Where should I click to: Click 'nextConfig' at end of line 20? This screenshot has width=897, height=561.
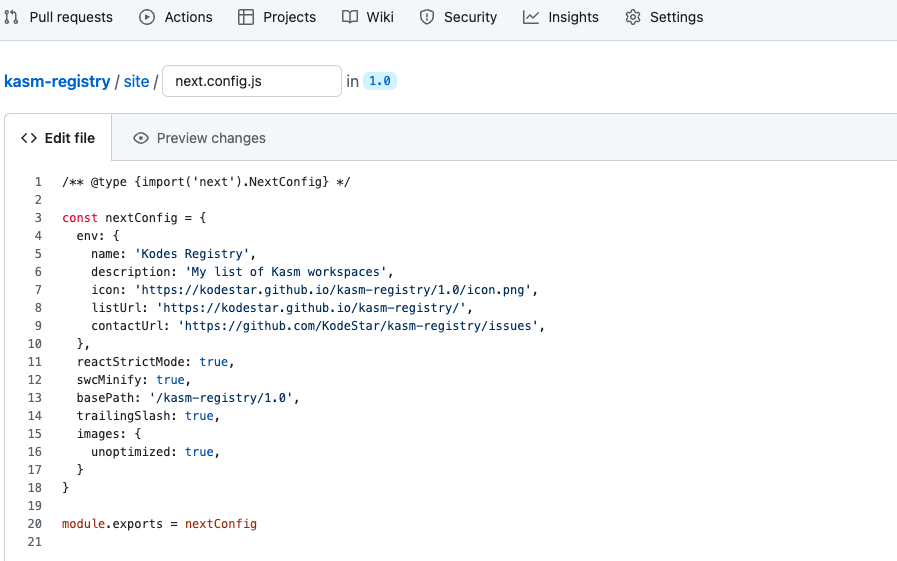click(221, 524)
